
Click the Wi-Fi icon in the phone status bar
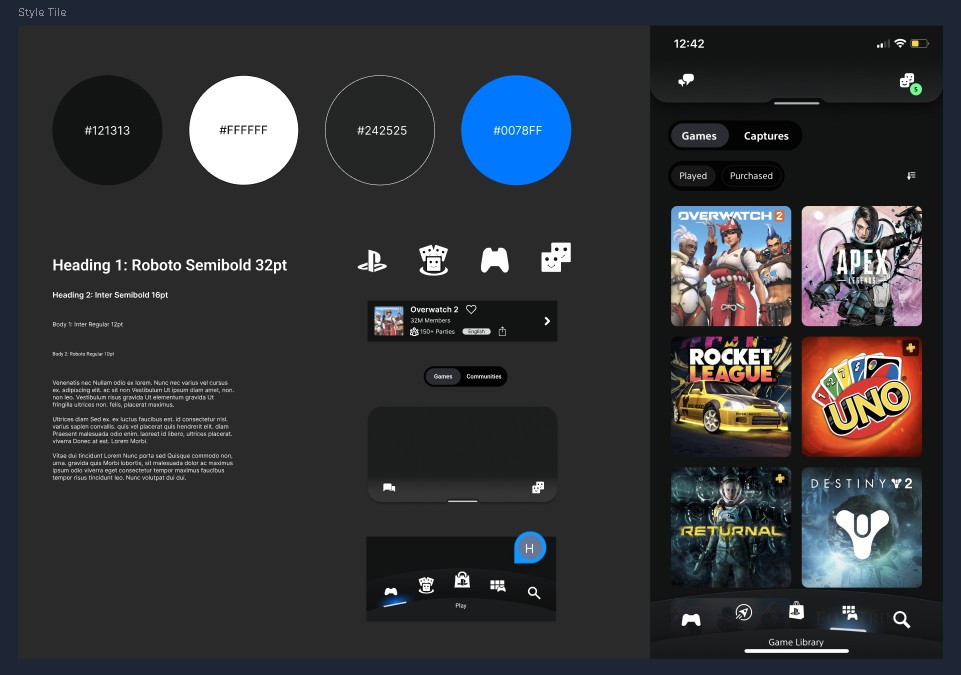900,44
